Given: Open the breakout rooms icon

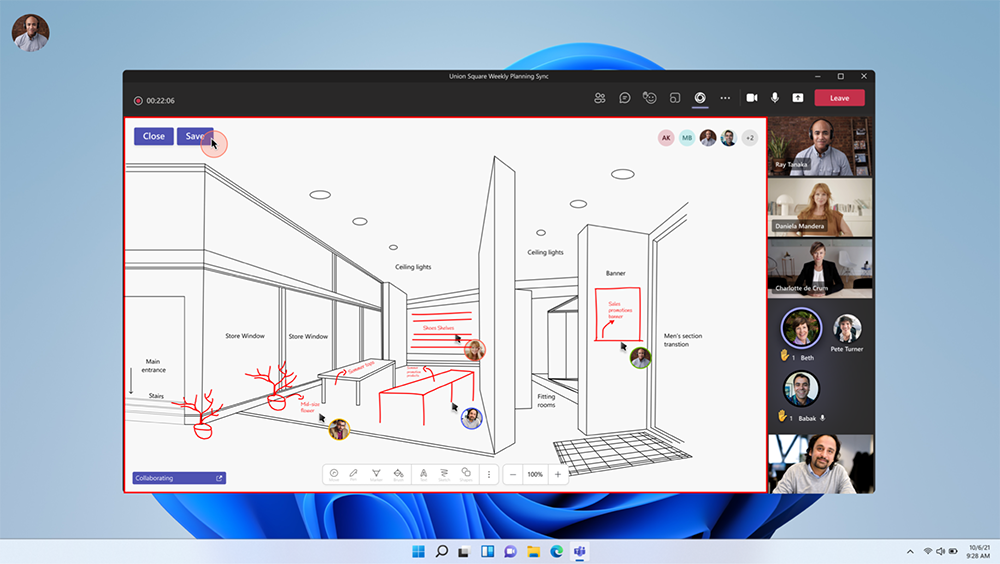Looking at the screenshot, I should coord(675,98).
